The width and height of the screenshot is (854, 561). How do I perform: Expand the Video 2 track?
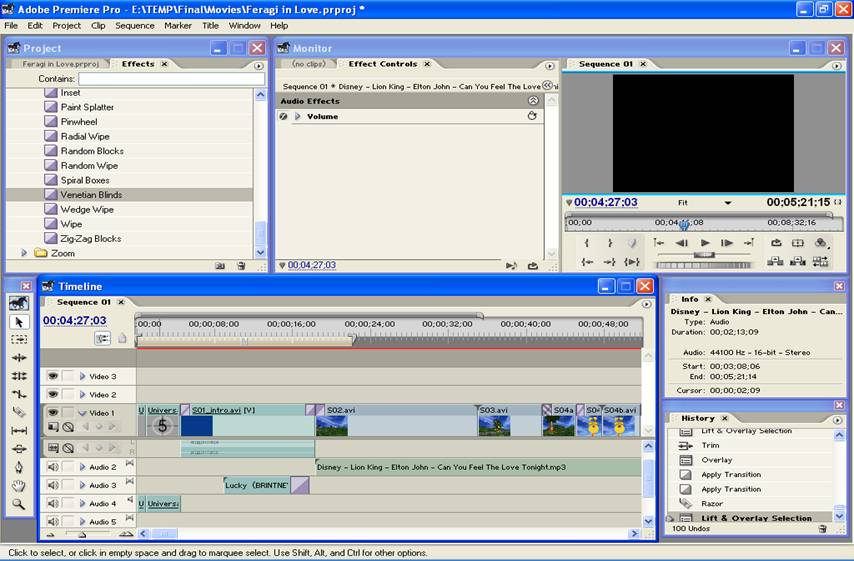point(83,394)
